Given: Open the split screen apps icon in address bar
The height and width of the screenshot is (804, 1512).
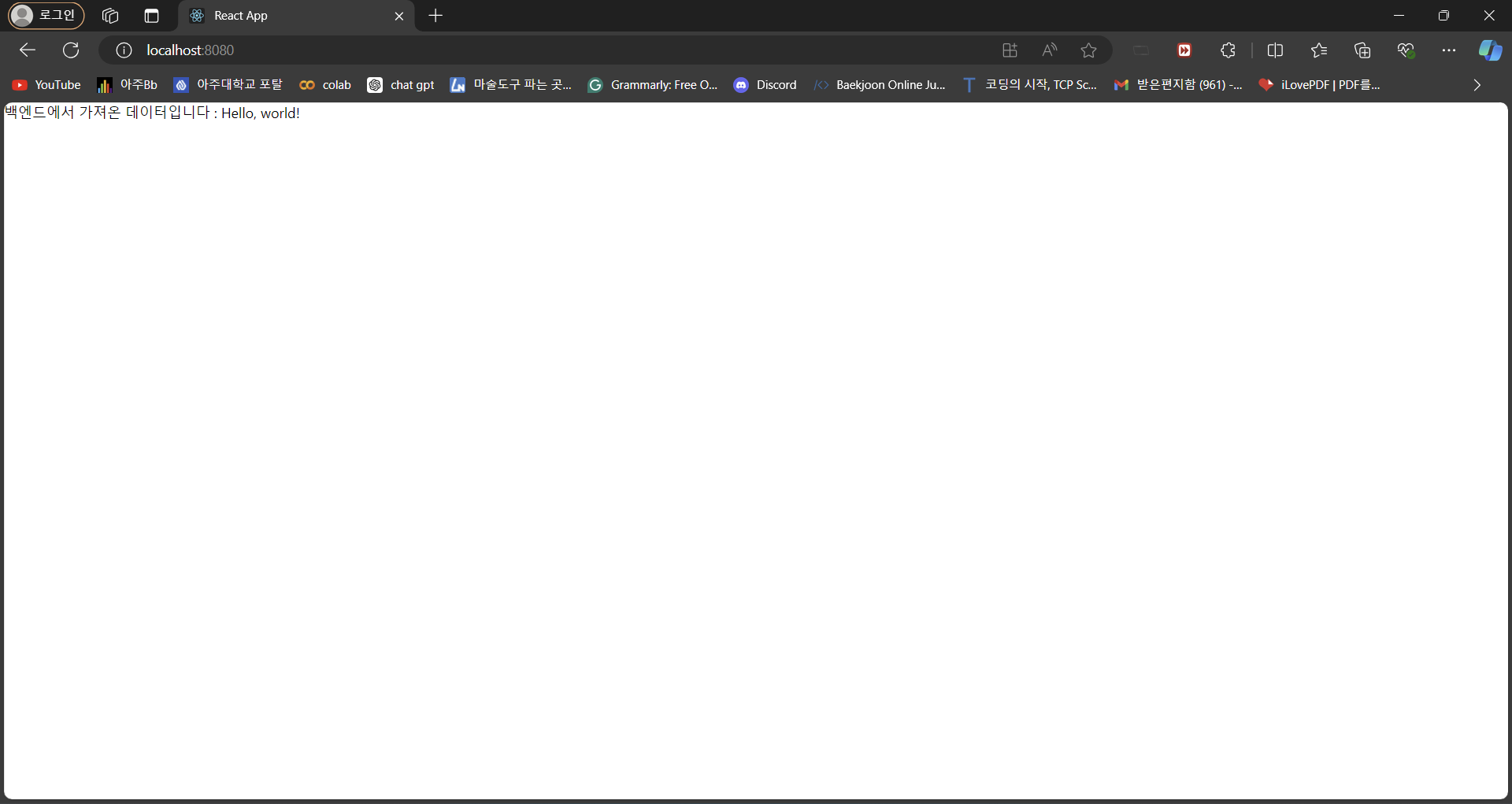Looking at the screenshot, I should coord(1010,50).
